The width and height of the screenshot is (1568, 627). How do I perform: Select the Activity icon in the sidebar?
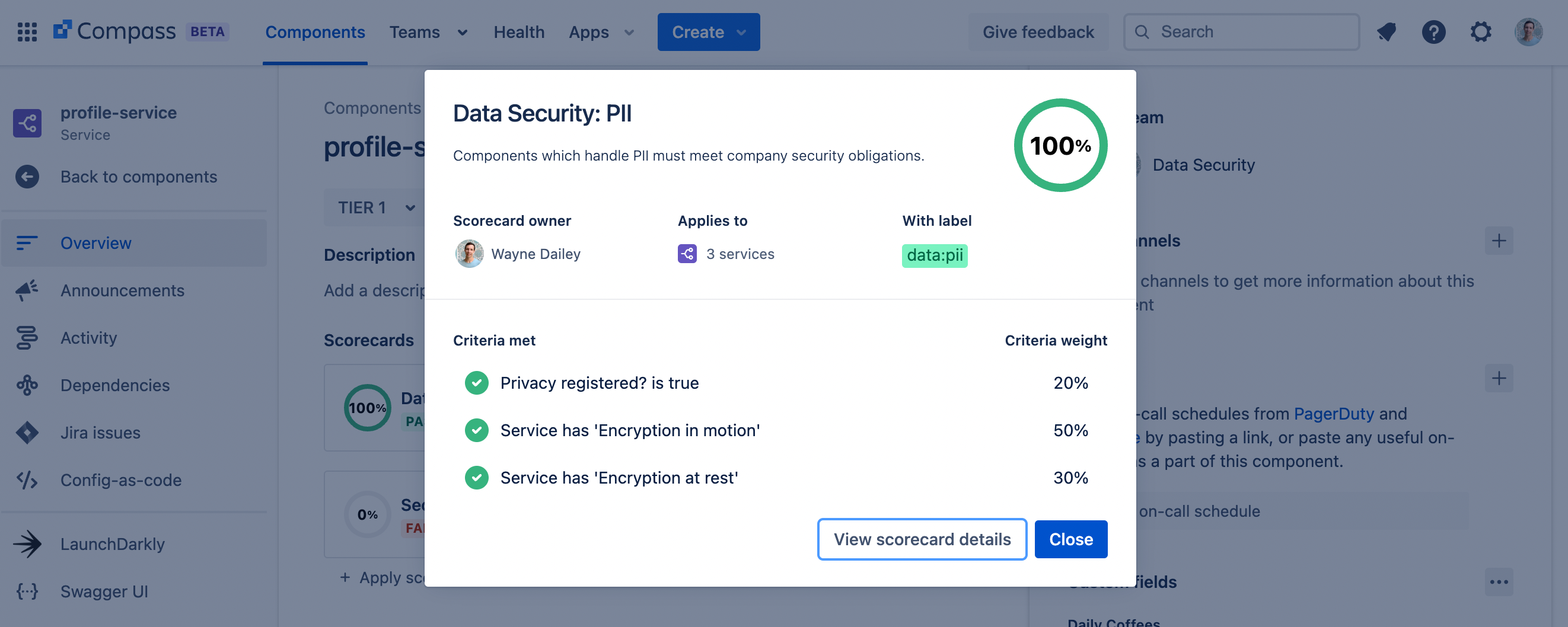[x=27, y=338]
